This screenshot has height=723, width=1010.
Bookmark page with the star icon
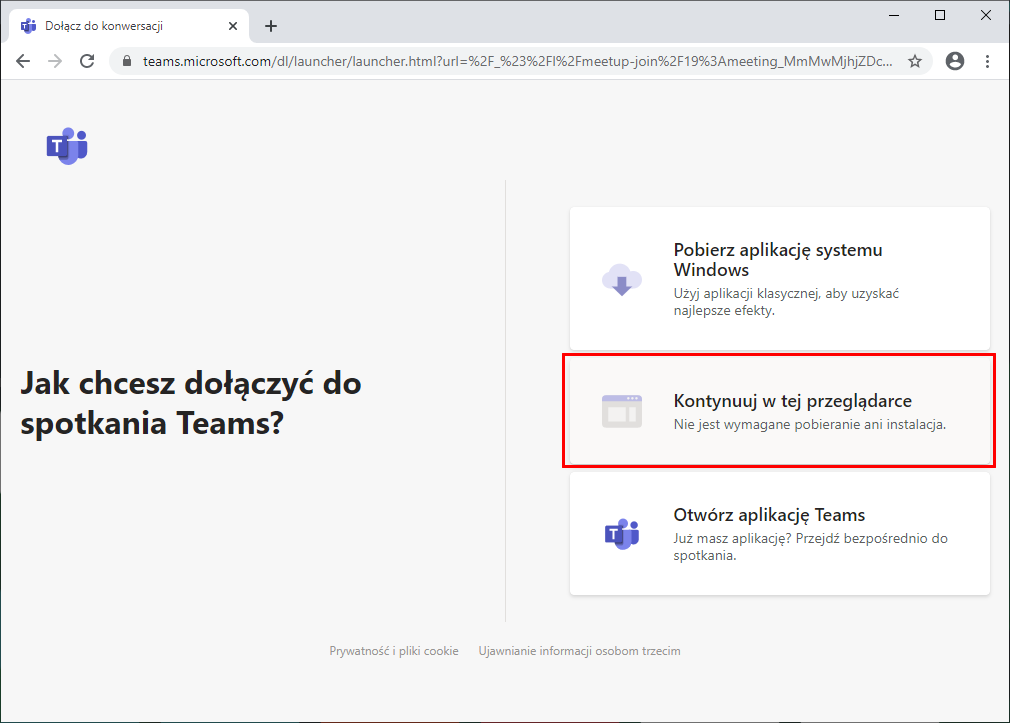(915, 61)
